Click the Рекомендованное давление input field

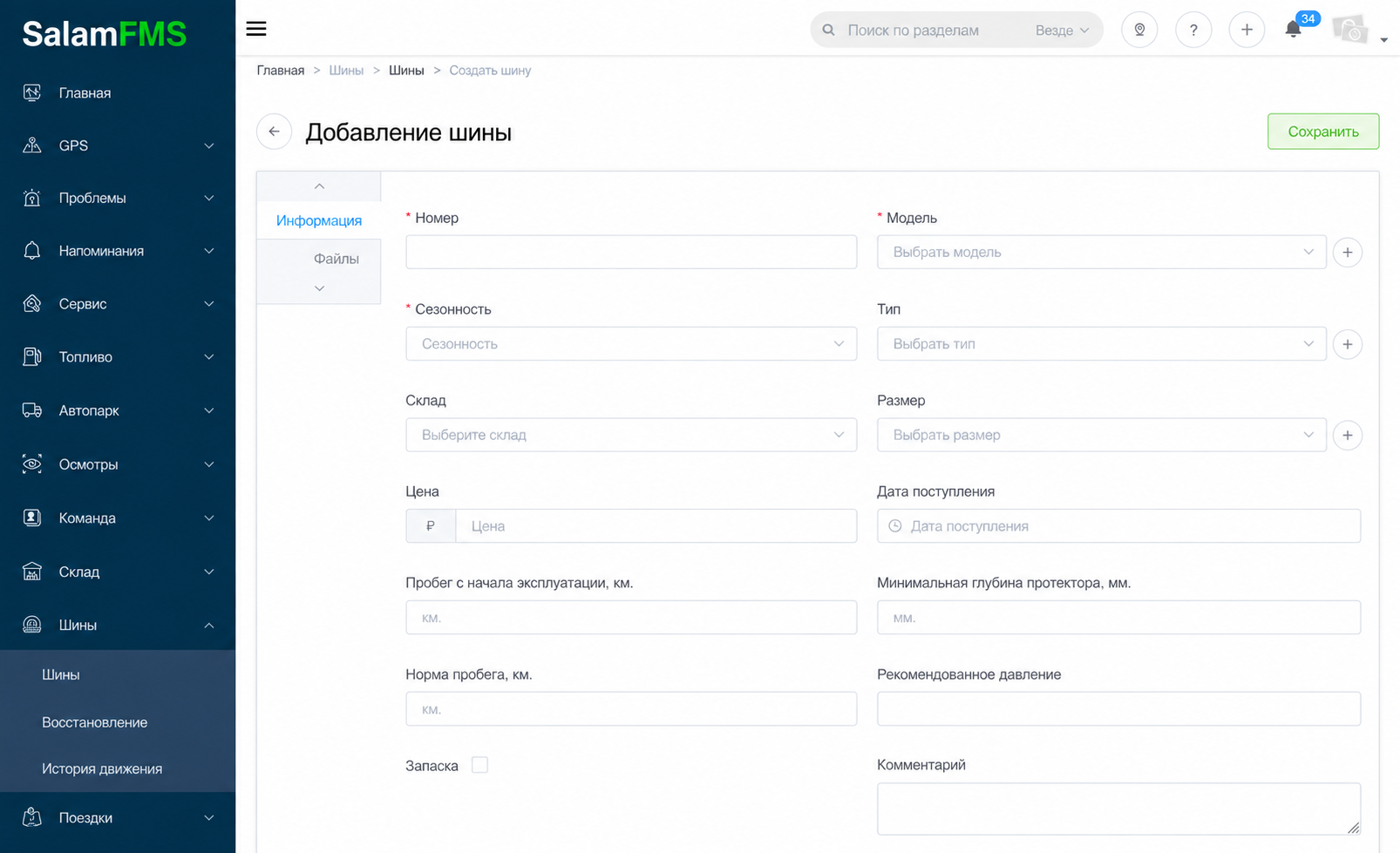(x=1118, y=709)
